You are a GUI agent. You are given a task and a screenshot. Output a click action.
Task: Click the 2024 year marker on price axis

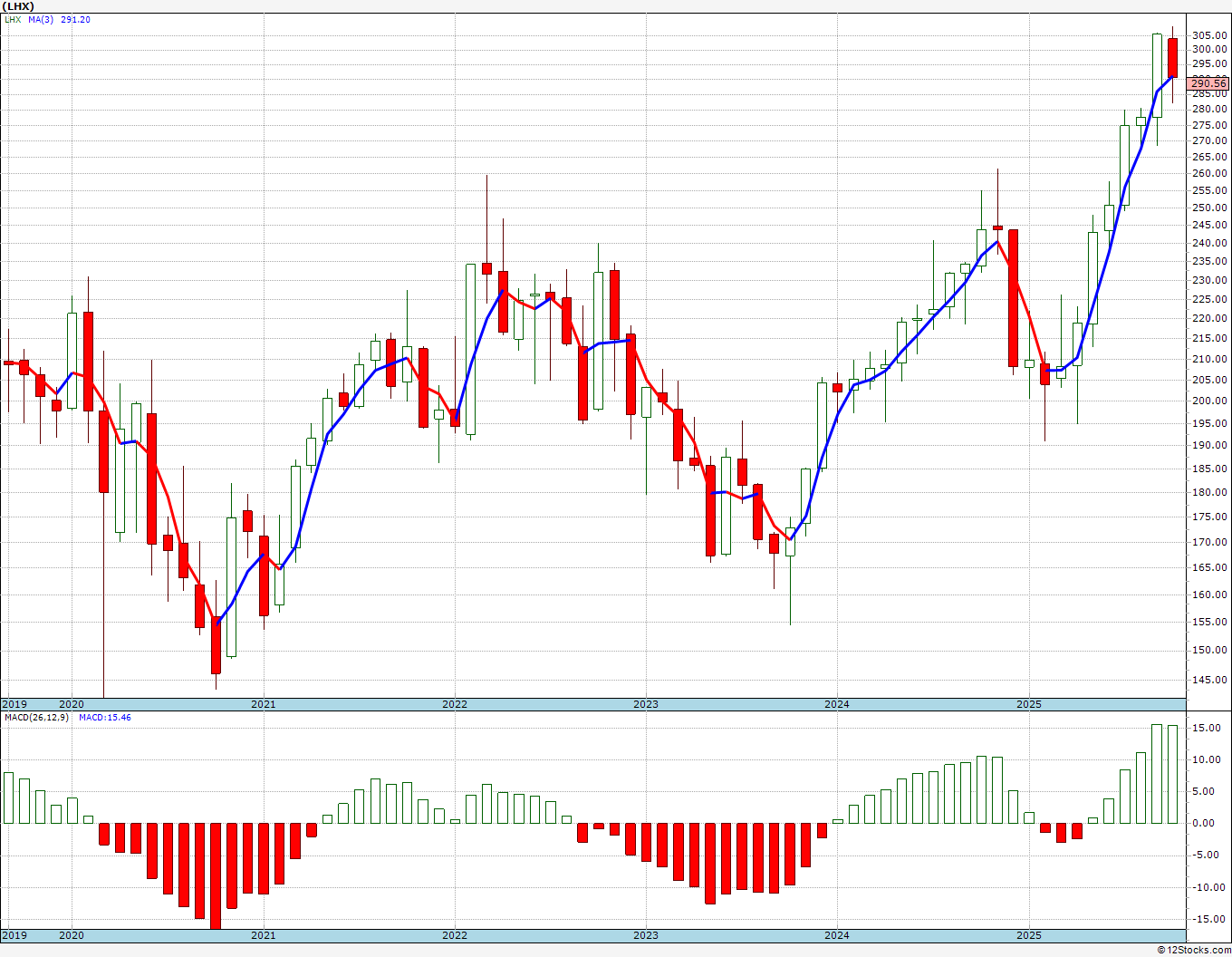(836, 704)
